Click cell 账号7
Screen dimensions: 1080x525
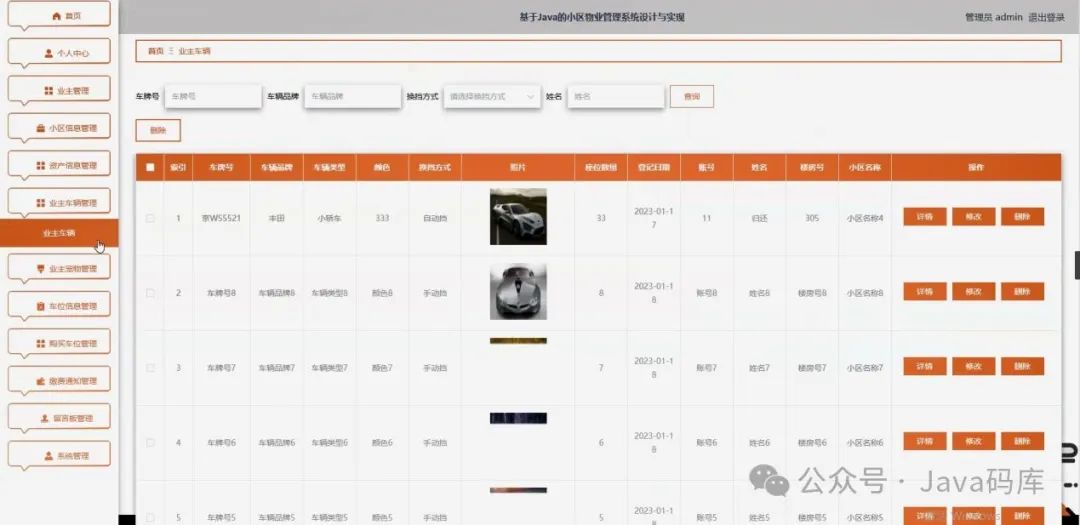click(707, 368)
